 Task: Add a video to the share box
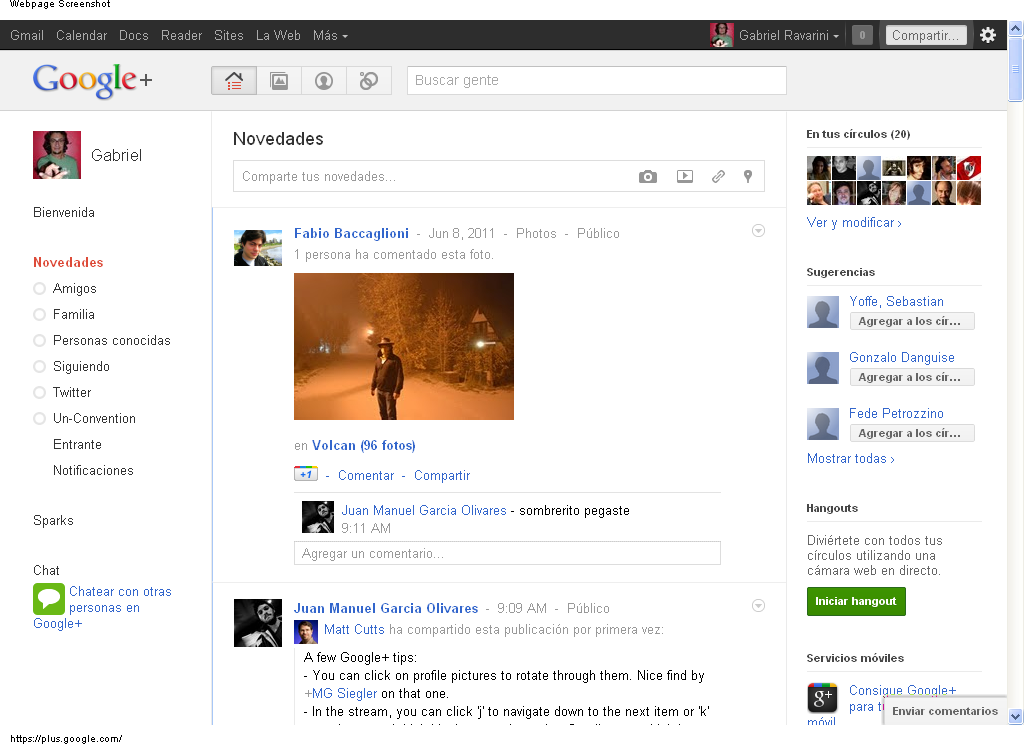(684, 177)
